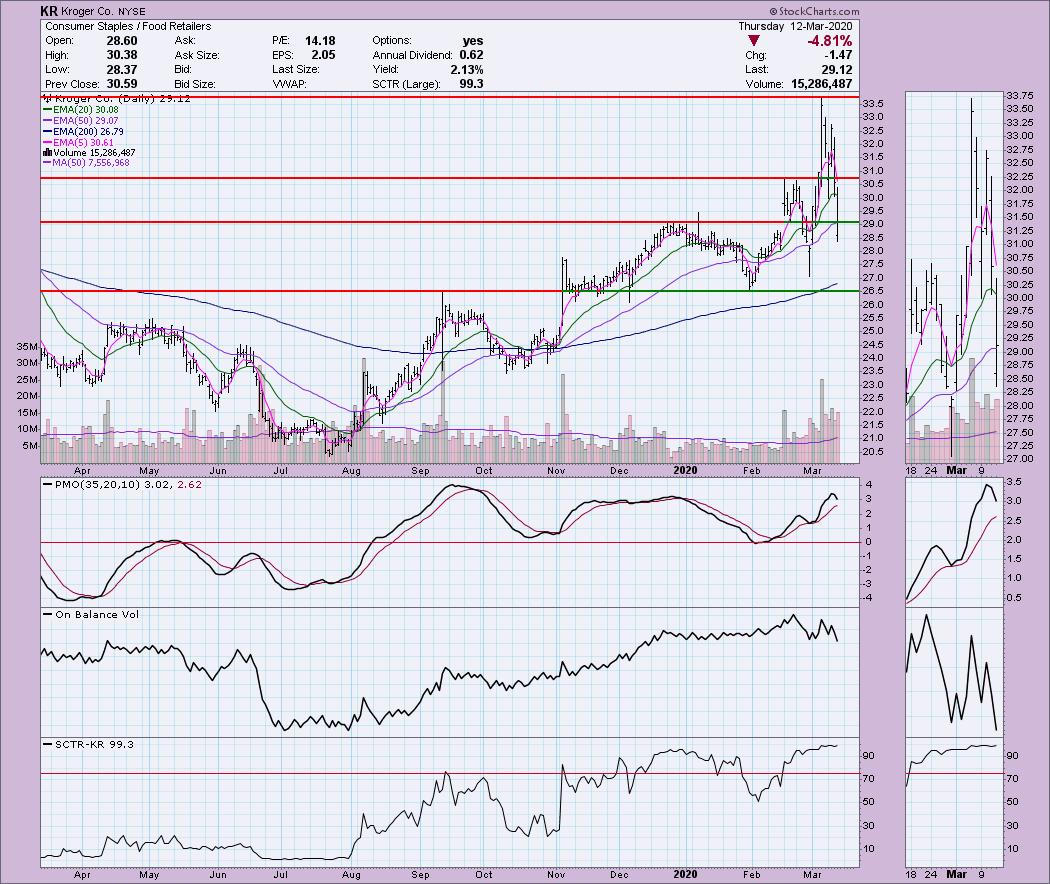Click the KR ticker symbol in the title
The width and height of the screenshot is (1050, 884).
49,11
